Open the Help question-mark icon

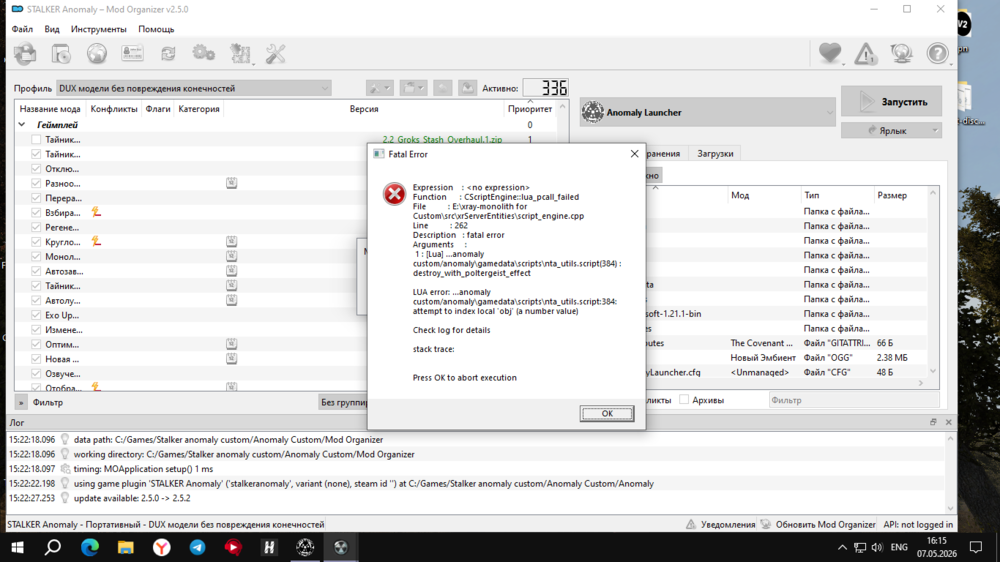point(937,54)
